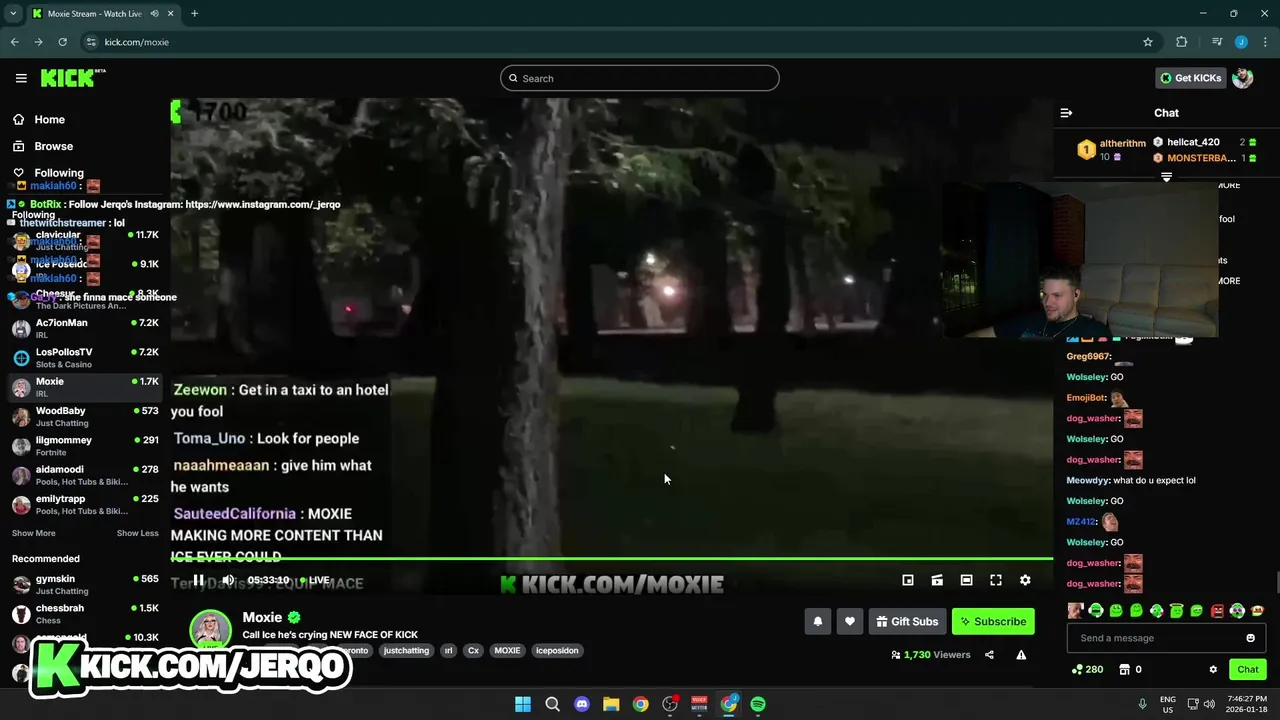Image resolution: width=1280 pixels, height=720 pixels.
Task: Pause the live stream
Action: click(x=199, y=580)
